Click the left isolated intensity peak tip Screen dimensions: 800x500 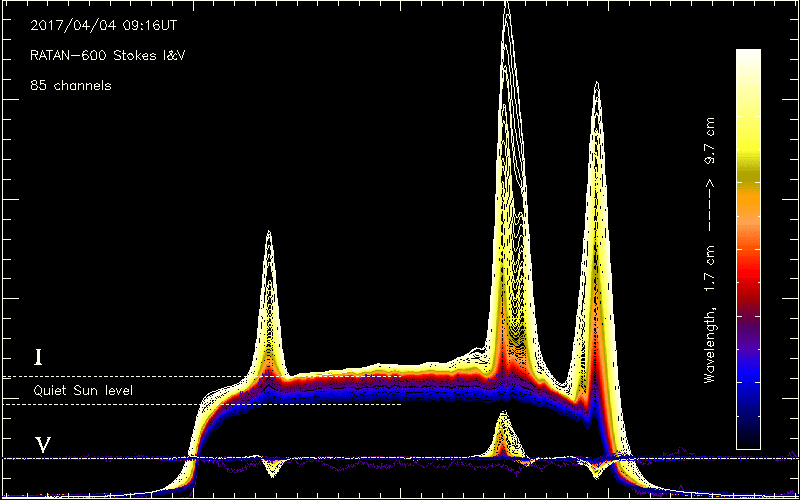[268, 234]
